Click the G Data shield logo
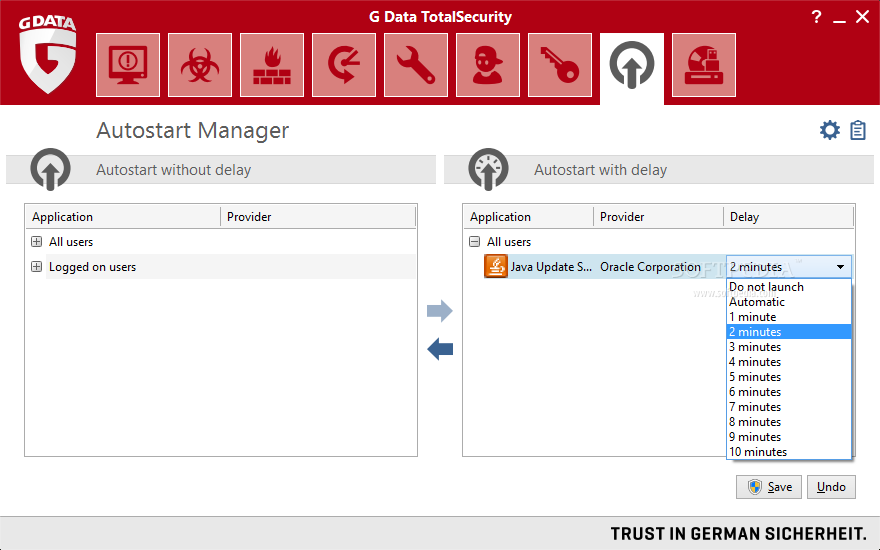Image resolution: width=880 pixels, height=550 pixels. (48, 55)
